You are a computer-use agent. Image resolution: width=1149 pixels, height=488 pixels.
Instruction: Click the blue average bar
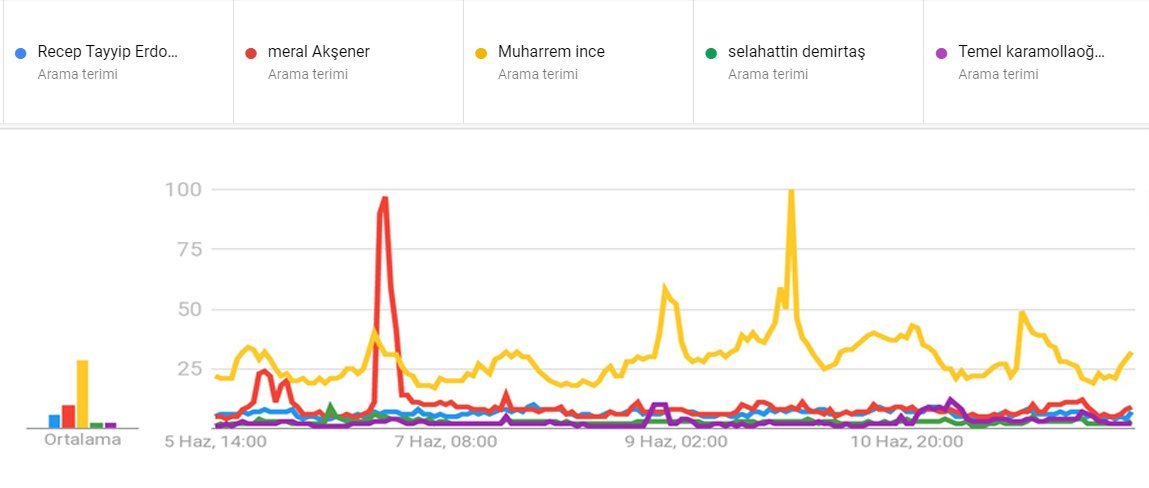pyautogui.click(x=54, y=421)
